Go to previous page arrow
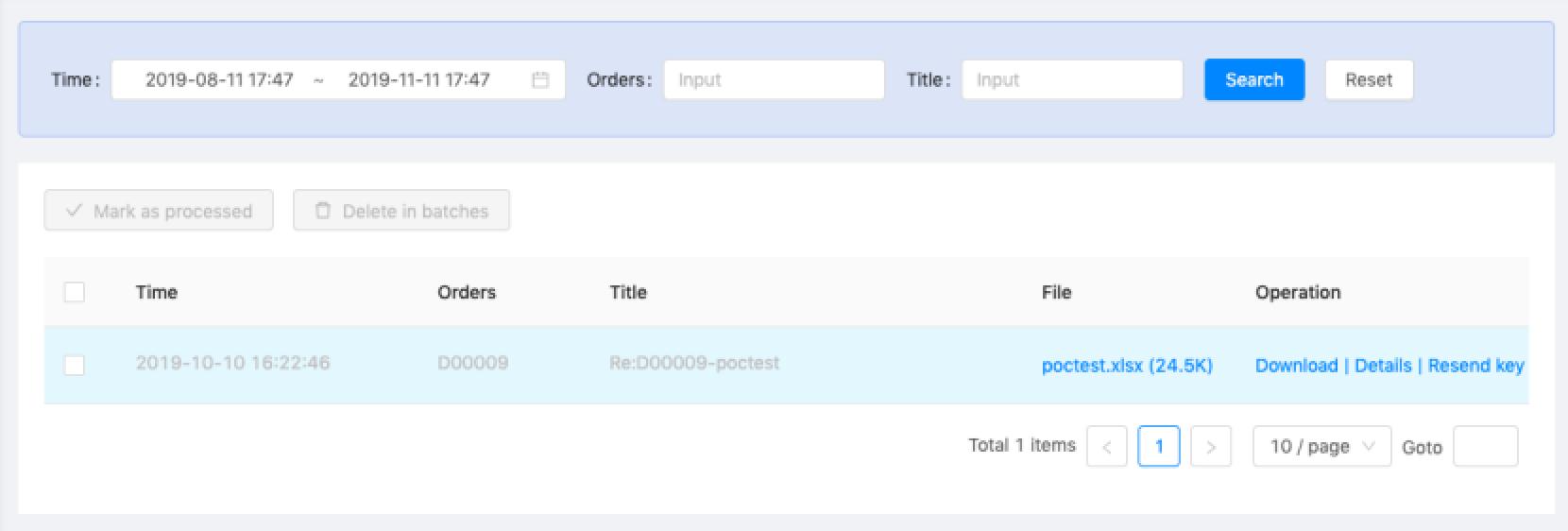Viewport: 1568px width, 531px height. pyautogui.click(x=1107, y=447)
